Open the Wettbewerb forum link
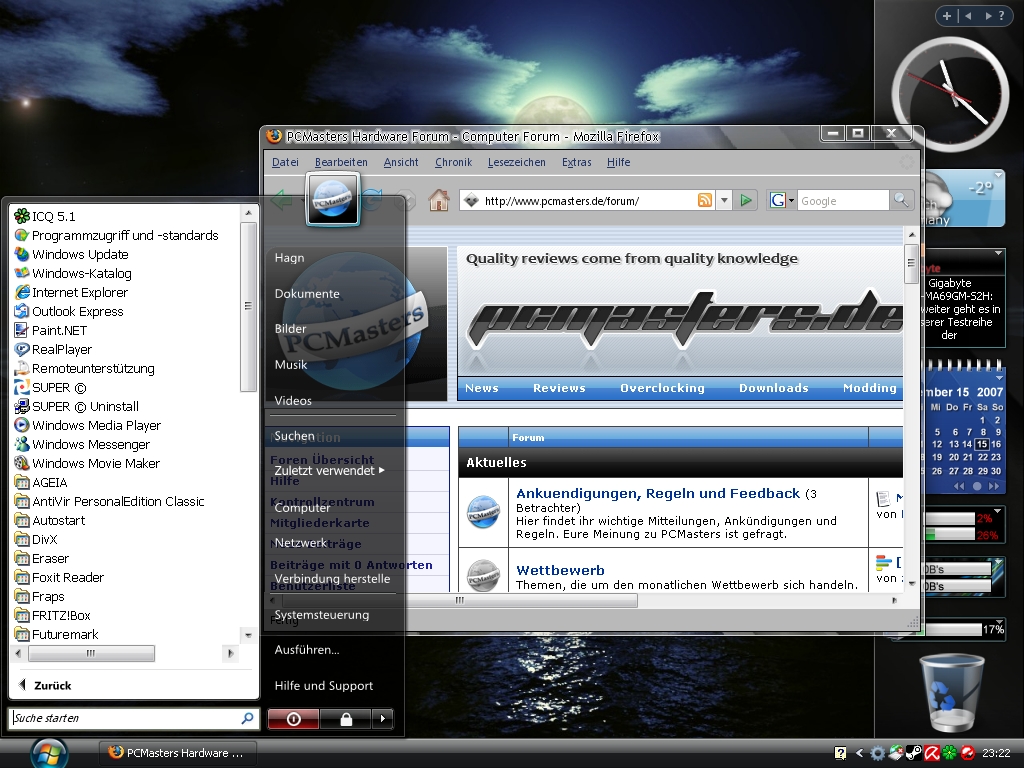Image resolution: width=1024 pixels, height=768 pixels. (x=560, y=570)
